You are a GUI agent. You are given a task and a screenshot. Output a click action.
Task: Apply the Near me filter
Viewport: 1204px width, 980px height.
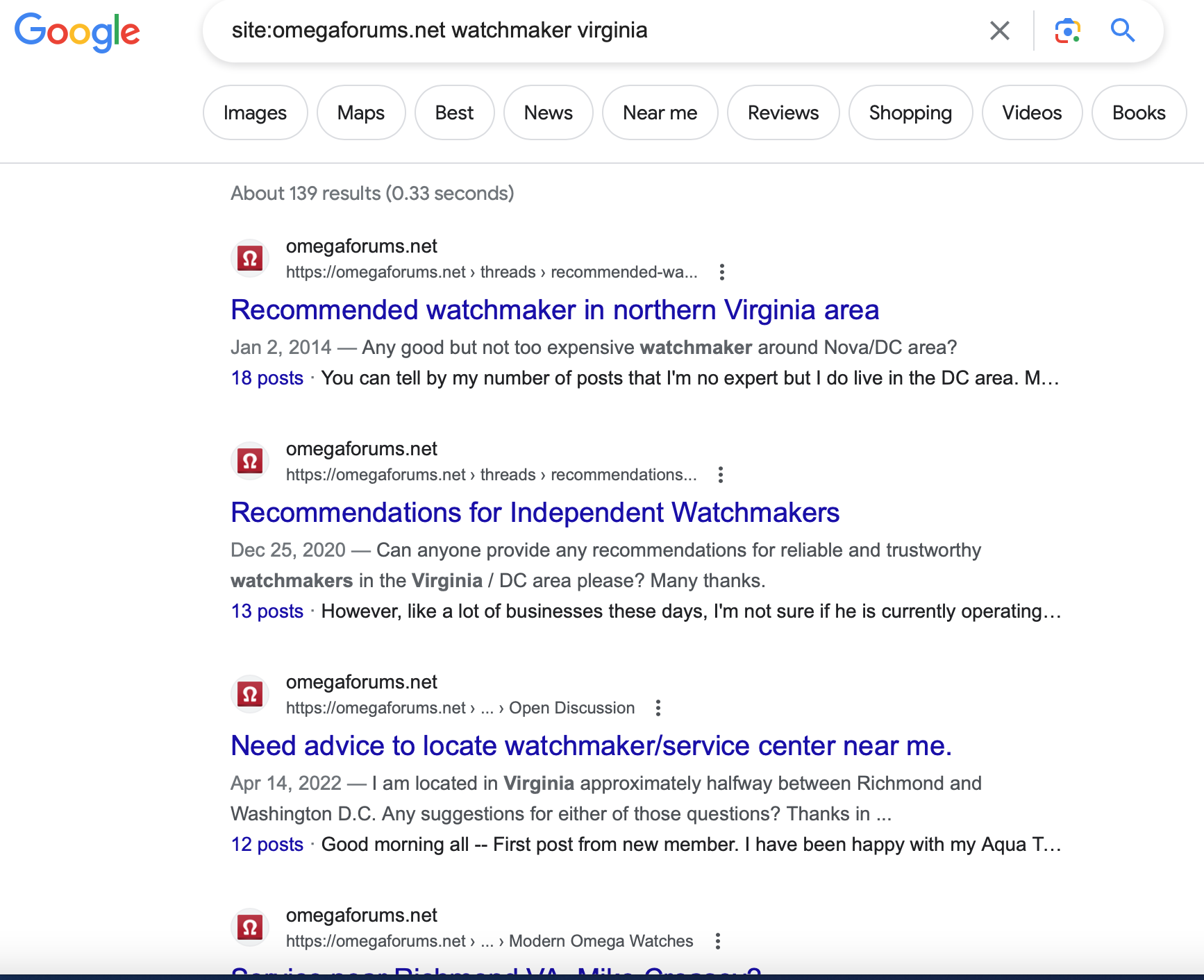point(660,112)
